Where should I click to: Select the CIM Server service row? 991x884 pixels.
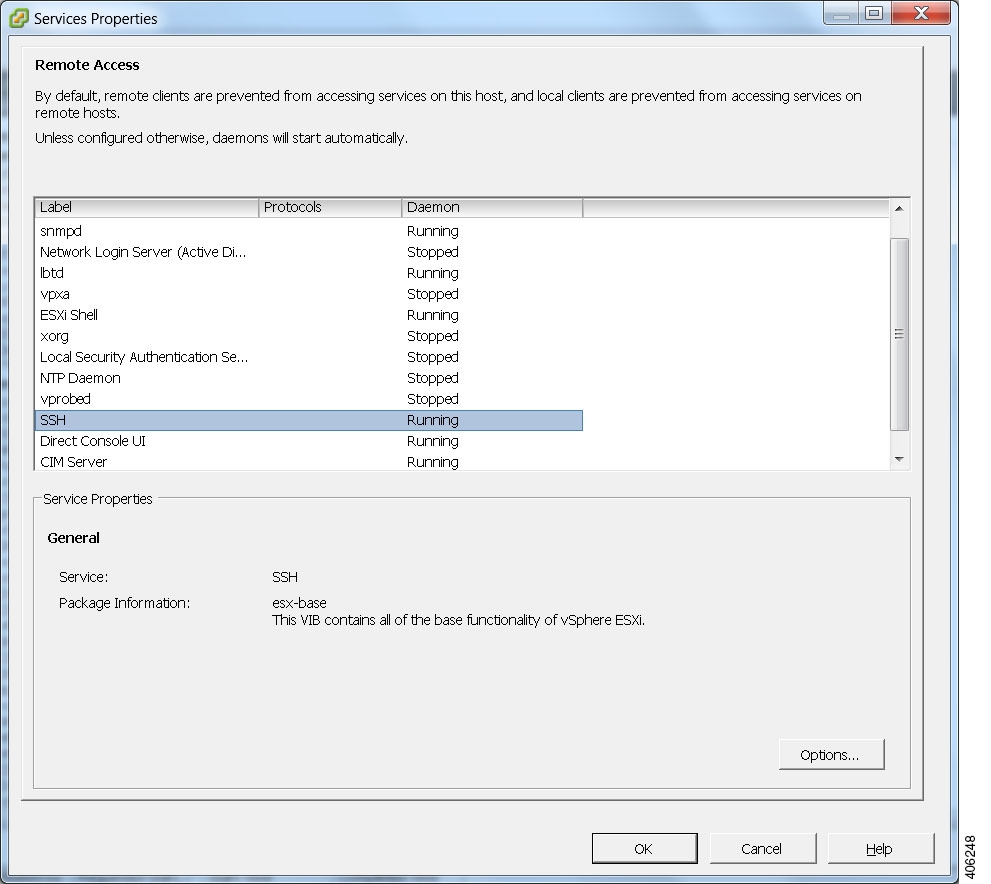point(308,462)
